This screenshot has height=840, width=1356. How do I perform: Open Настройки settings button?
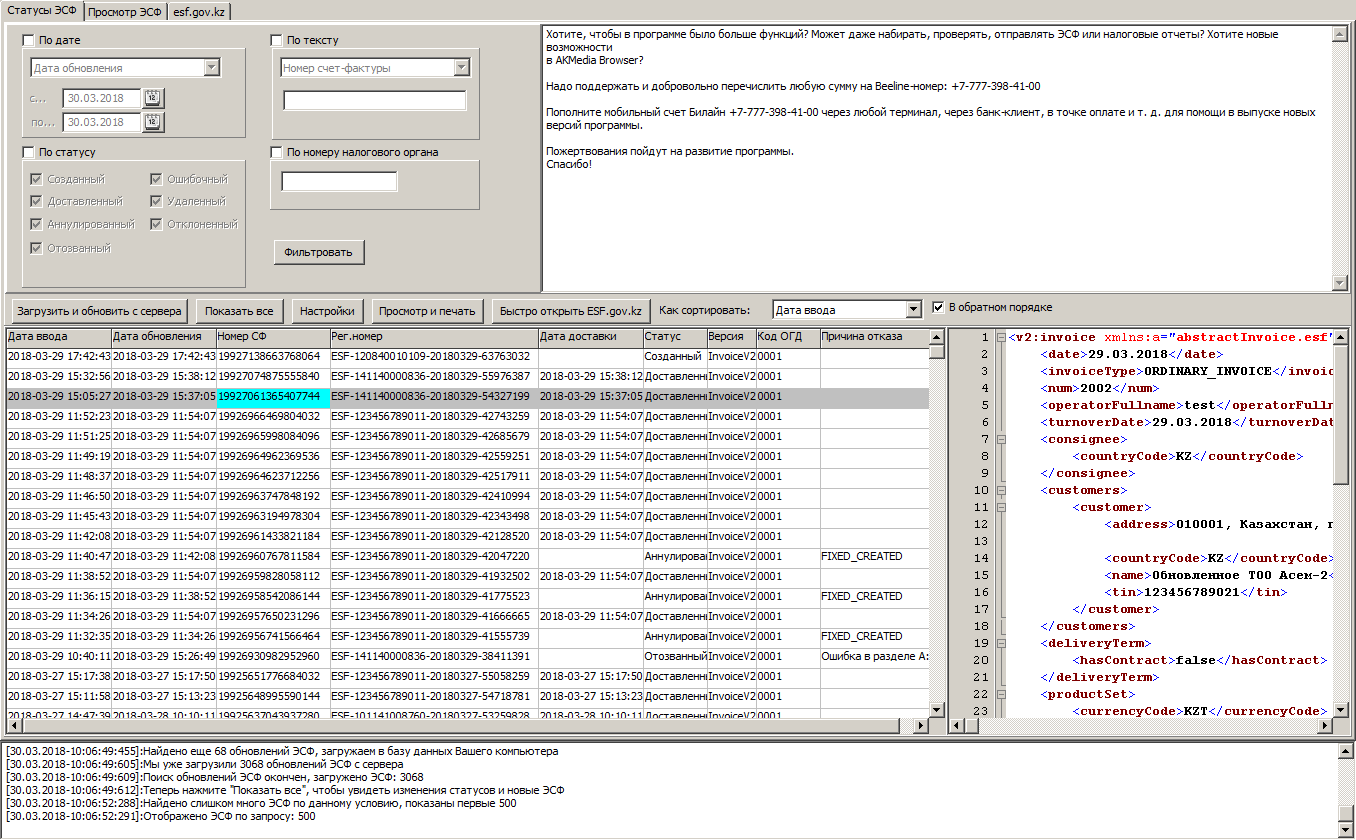328,311
